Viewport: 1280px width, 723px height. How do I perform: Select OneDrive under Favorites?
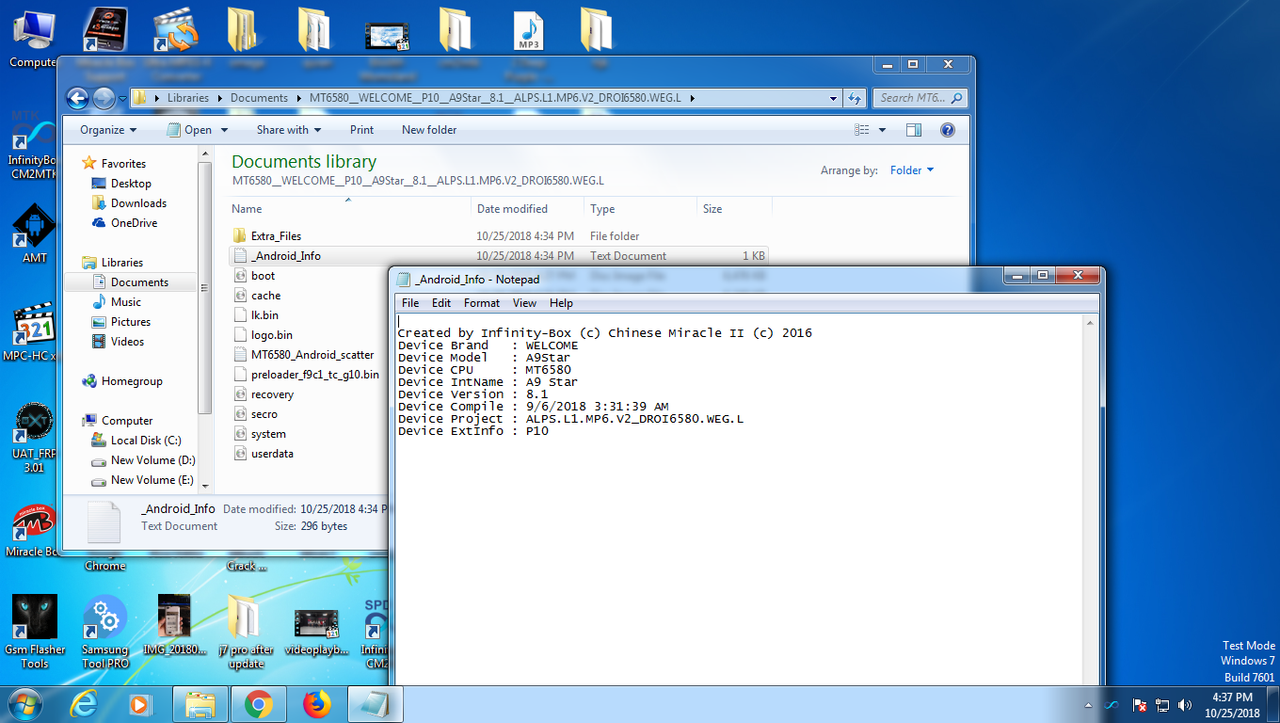[x=136, y=223]
